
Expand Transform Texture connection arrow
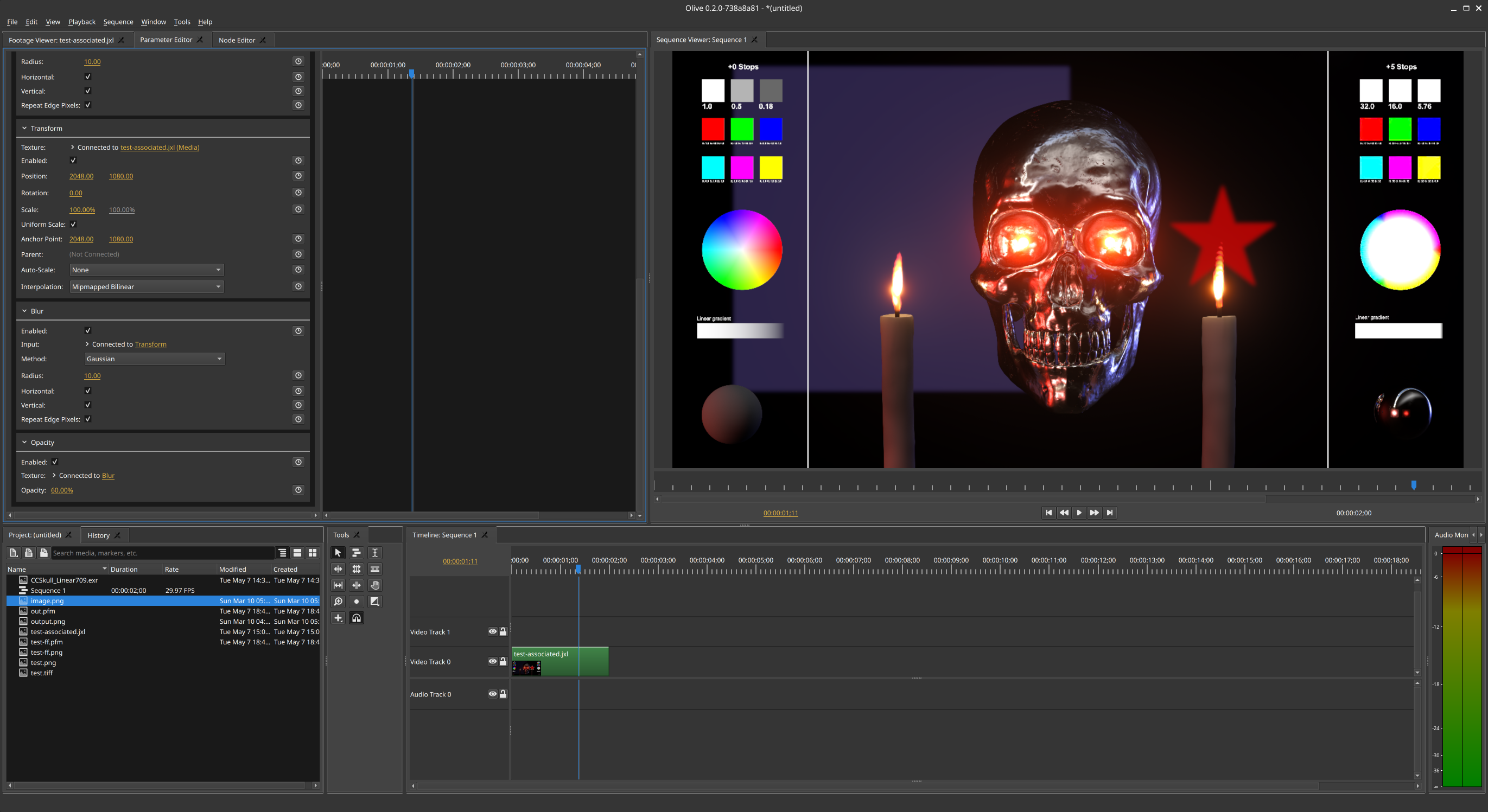click(x=72, y=148)
